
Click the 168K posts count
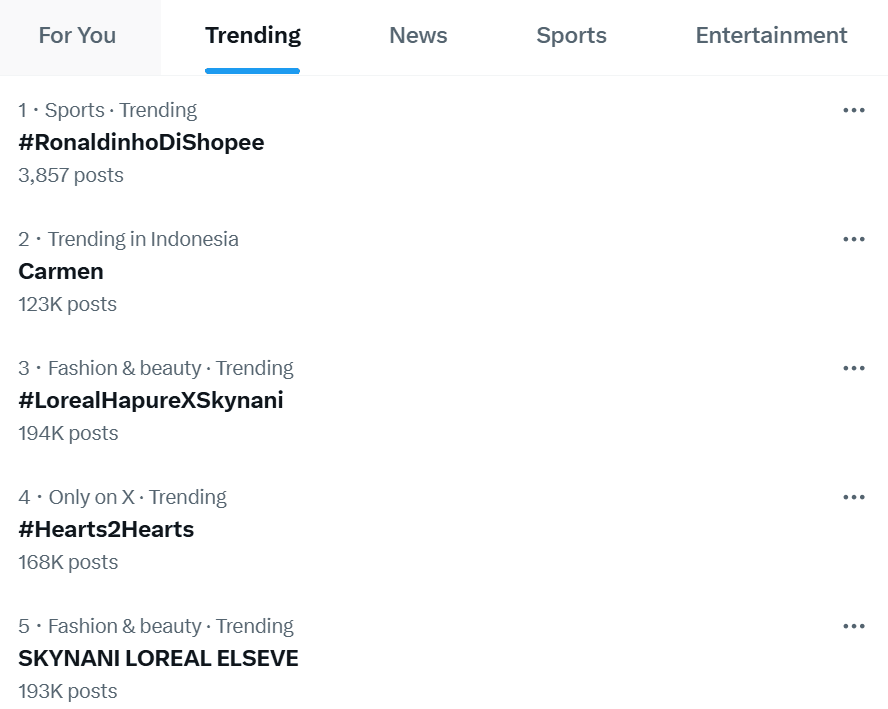click(68, 562)
